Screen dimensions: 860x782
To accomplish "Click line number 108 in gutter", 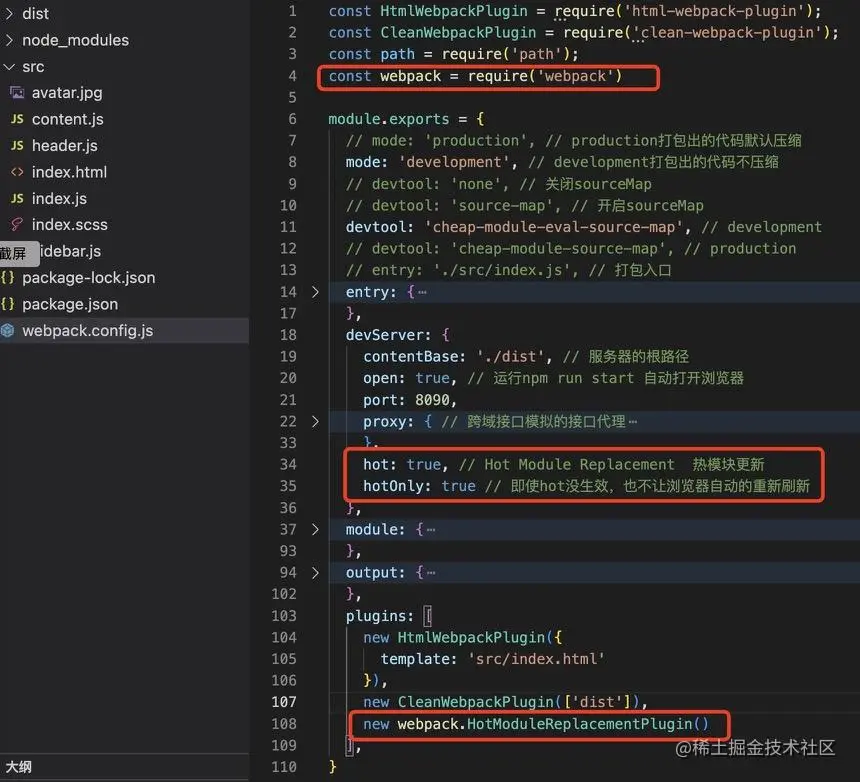I will [284, 724].
